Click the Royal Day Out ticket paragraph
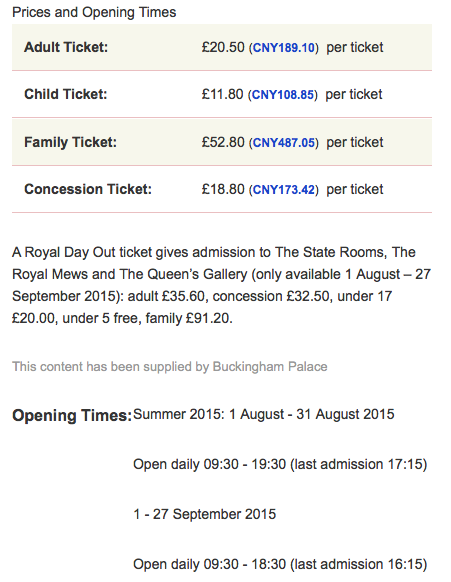 (x=221, y=285)
